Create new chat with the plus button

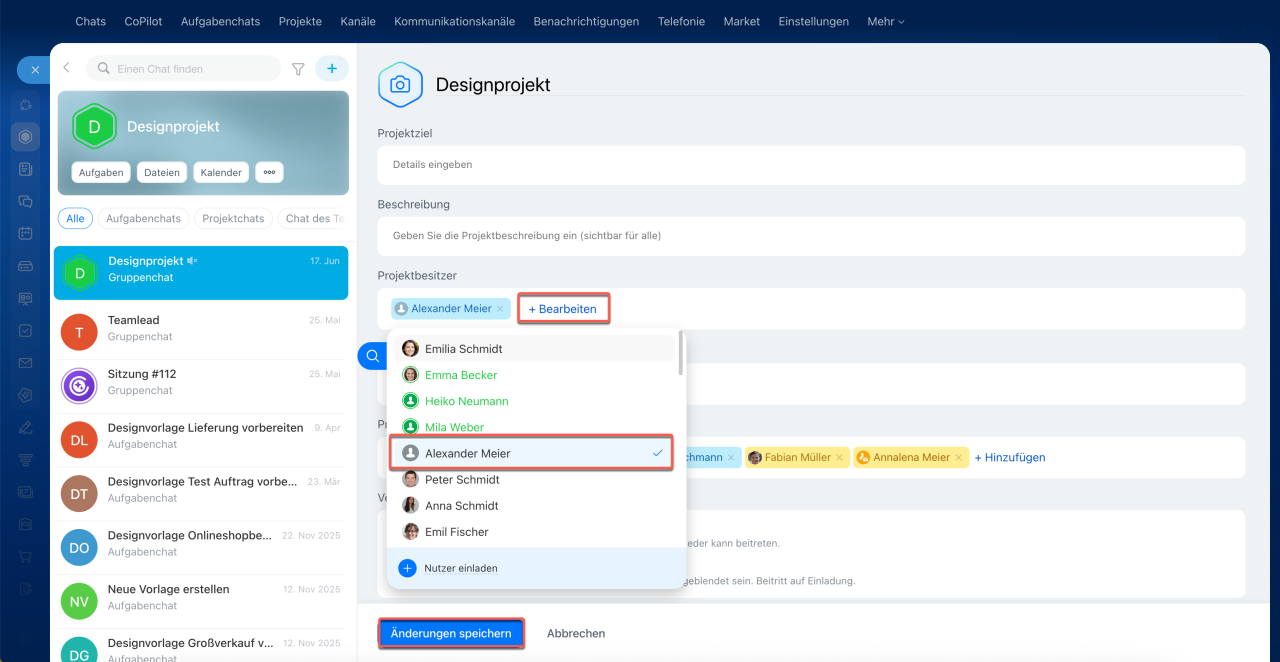click(x=332, y=68)
